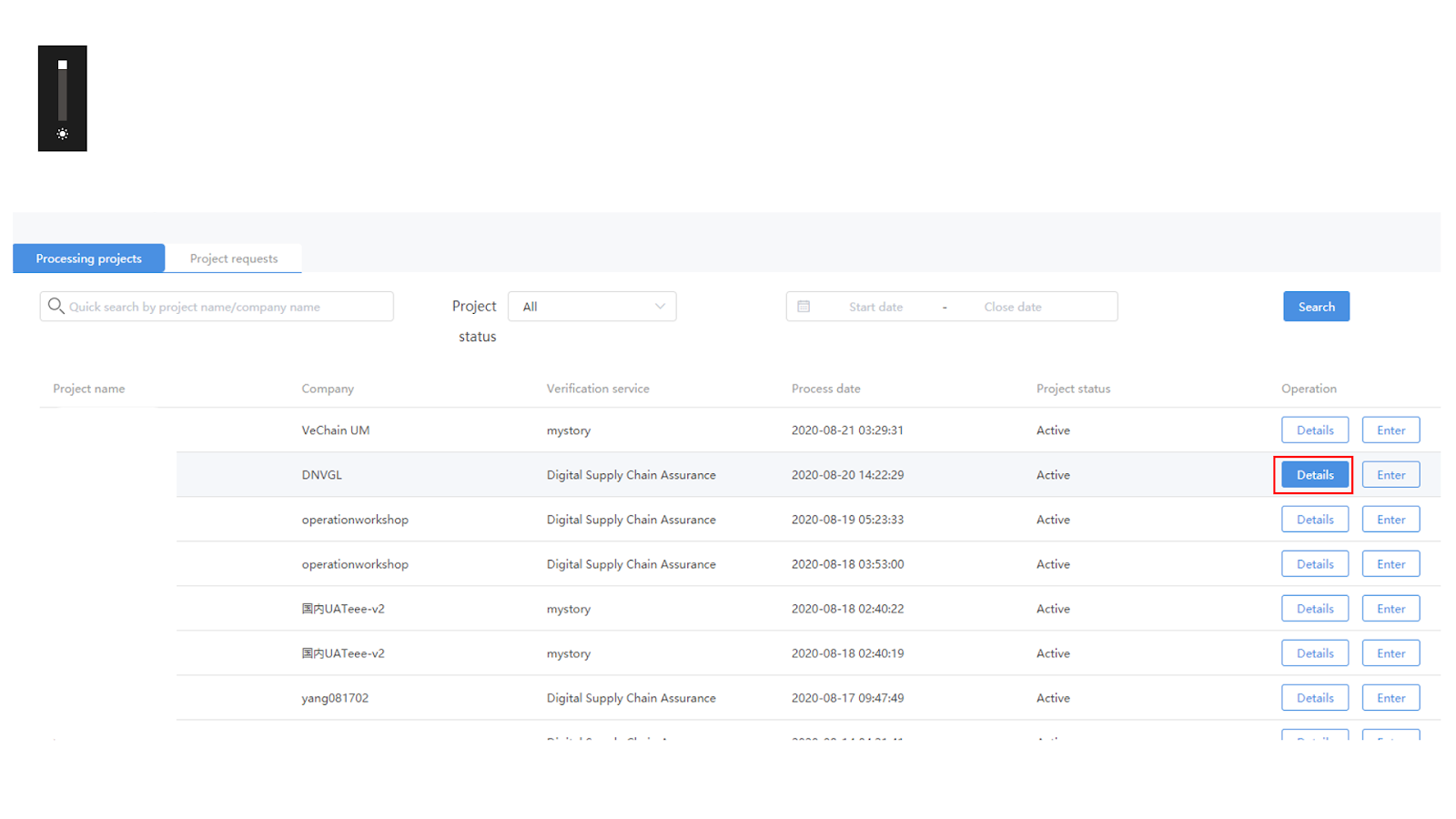This screenshot has width=1456, height=819.
Task: Open Details for yang081702 row
Action: [x=1315, y=698]
